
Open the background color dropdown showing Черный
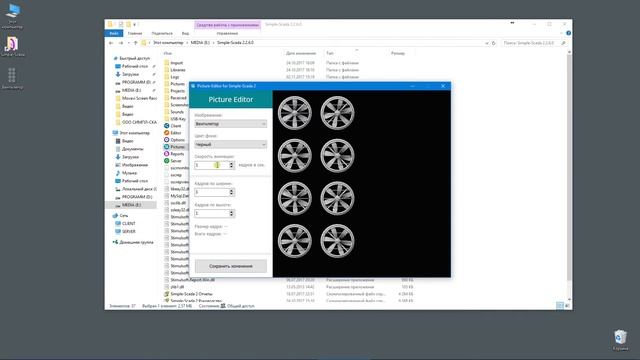(231, 144)
